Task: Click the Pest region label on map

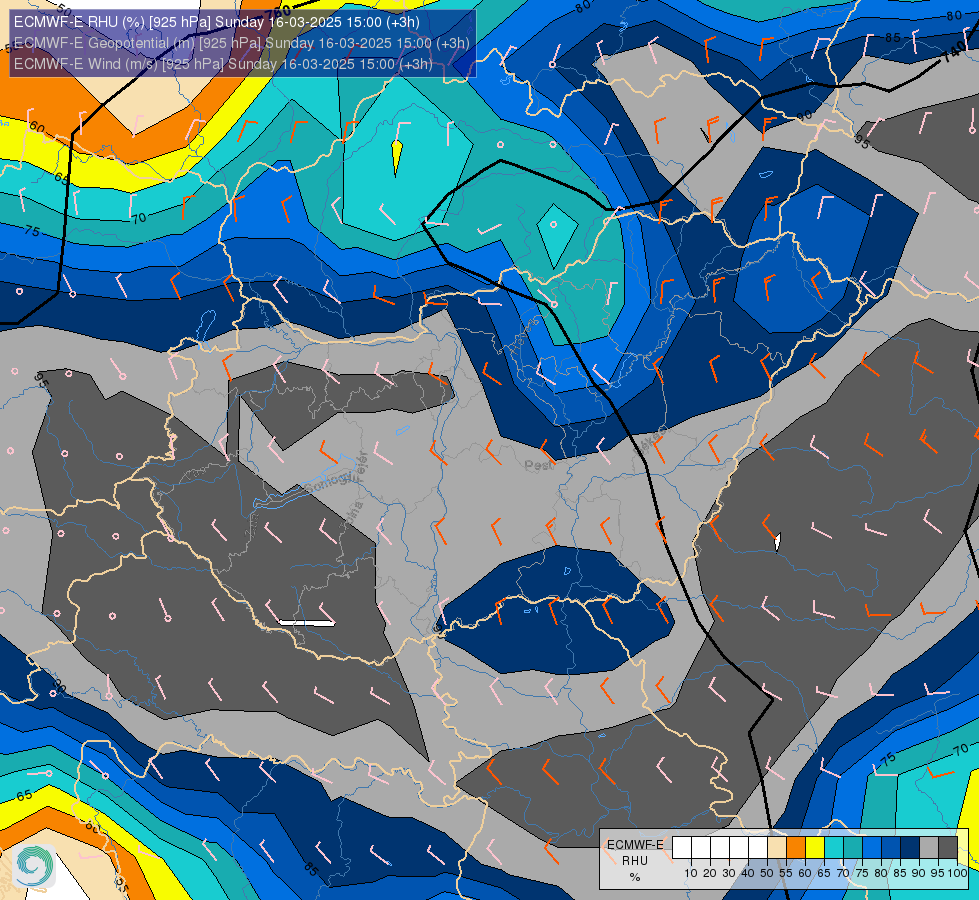Action: click(x=539, y=465)
